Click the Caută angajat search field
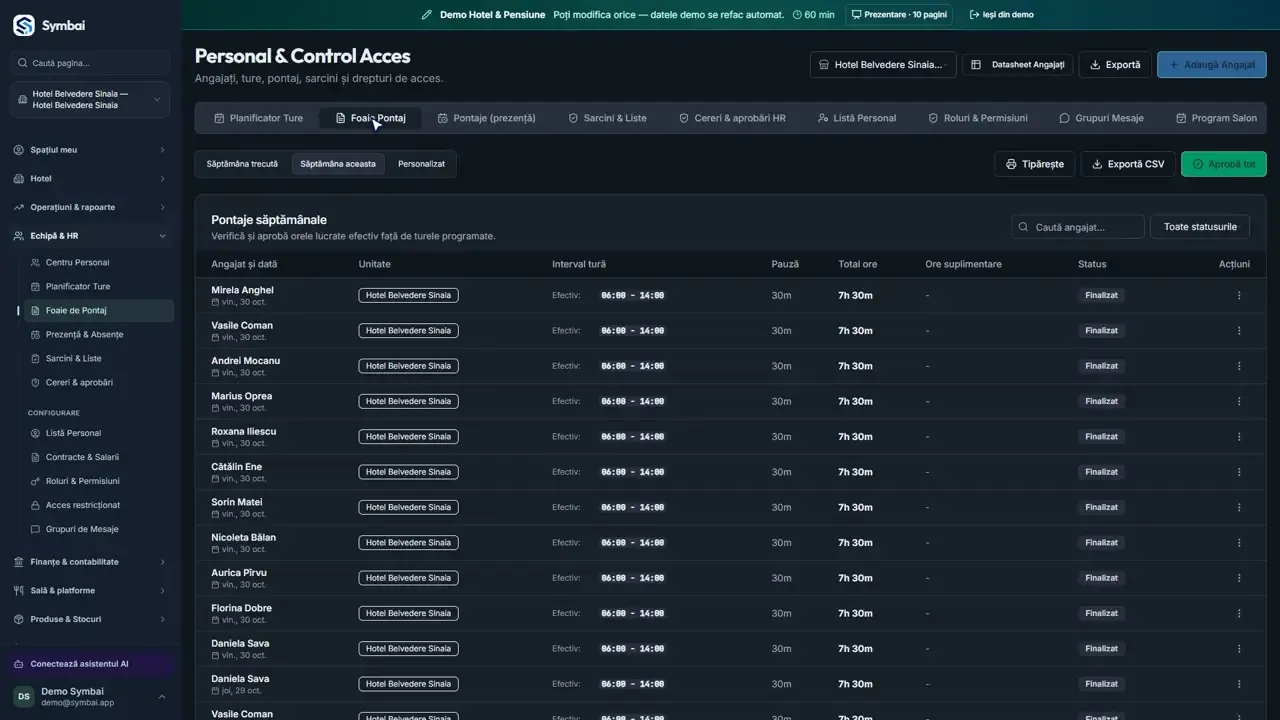This screenshot has width=1280, height=720. point(1078,227)
